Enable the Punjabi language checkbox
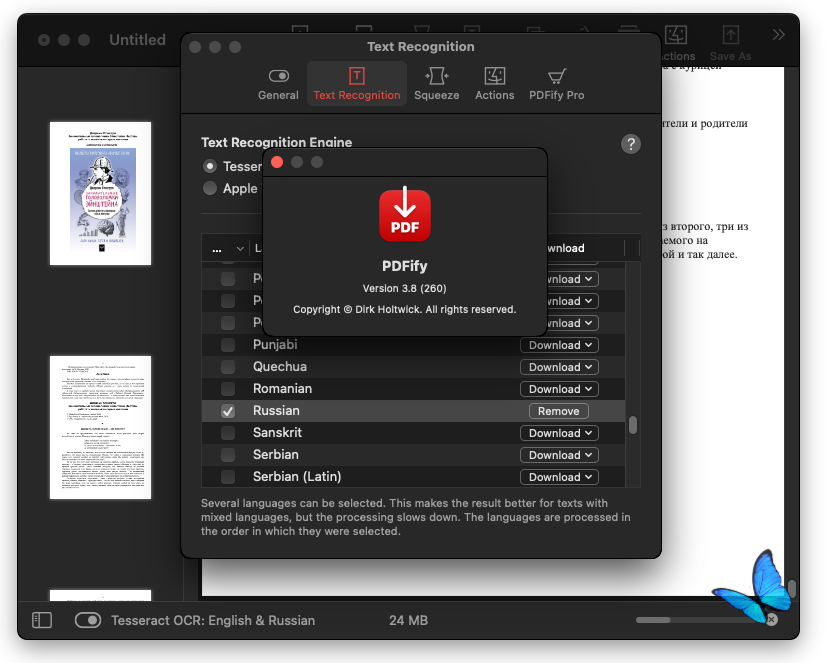Viewport: 826px width, 663px height. [x=228, y=345]
